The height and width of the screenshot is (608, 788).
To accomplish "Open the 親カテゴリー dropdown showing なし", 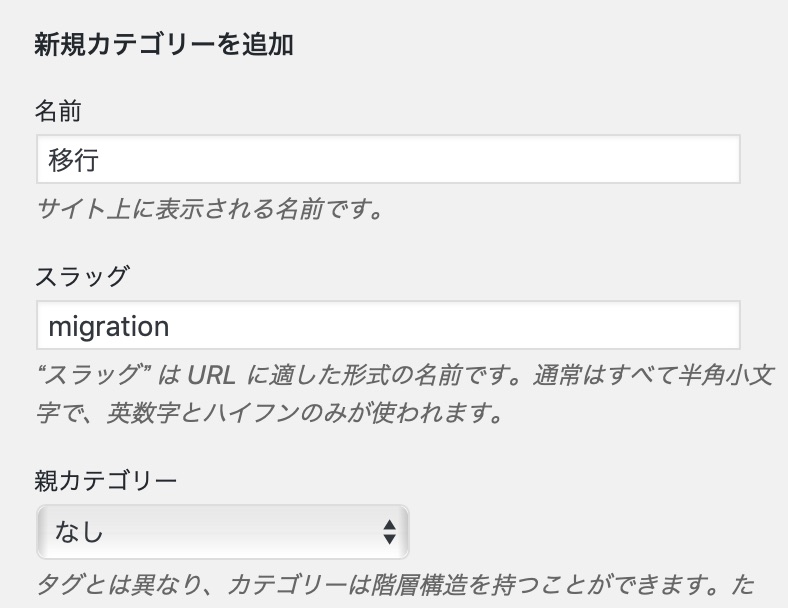I will (223, 532).
